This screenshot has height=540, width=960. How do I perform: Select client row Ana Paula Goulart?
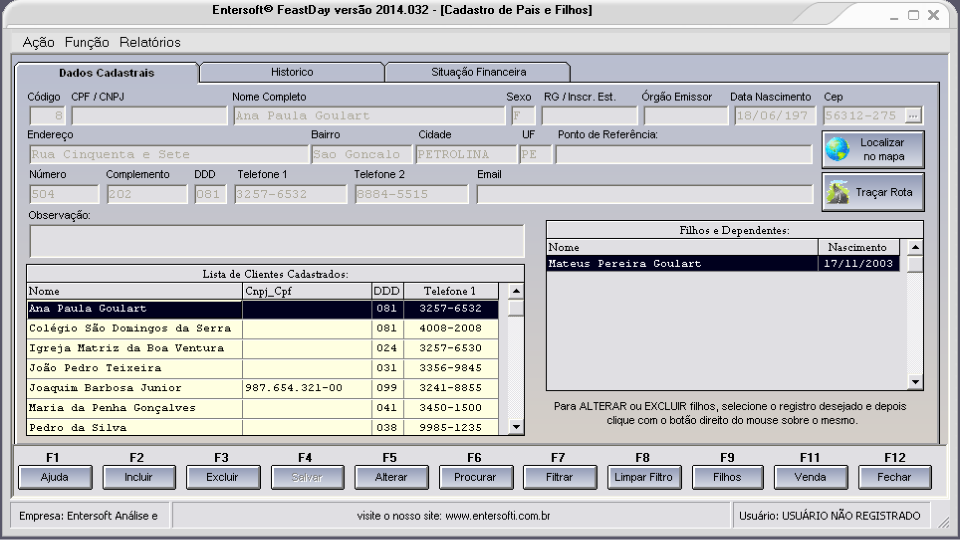(x=263, y=309)
